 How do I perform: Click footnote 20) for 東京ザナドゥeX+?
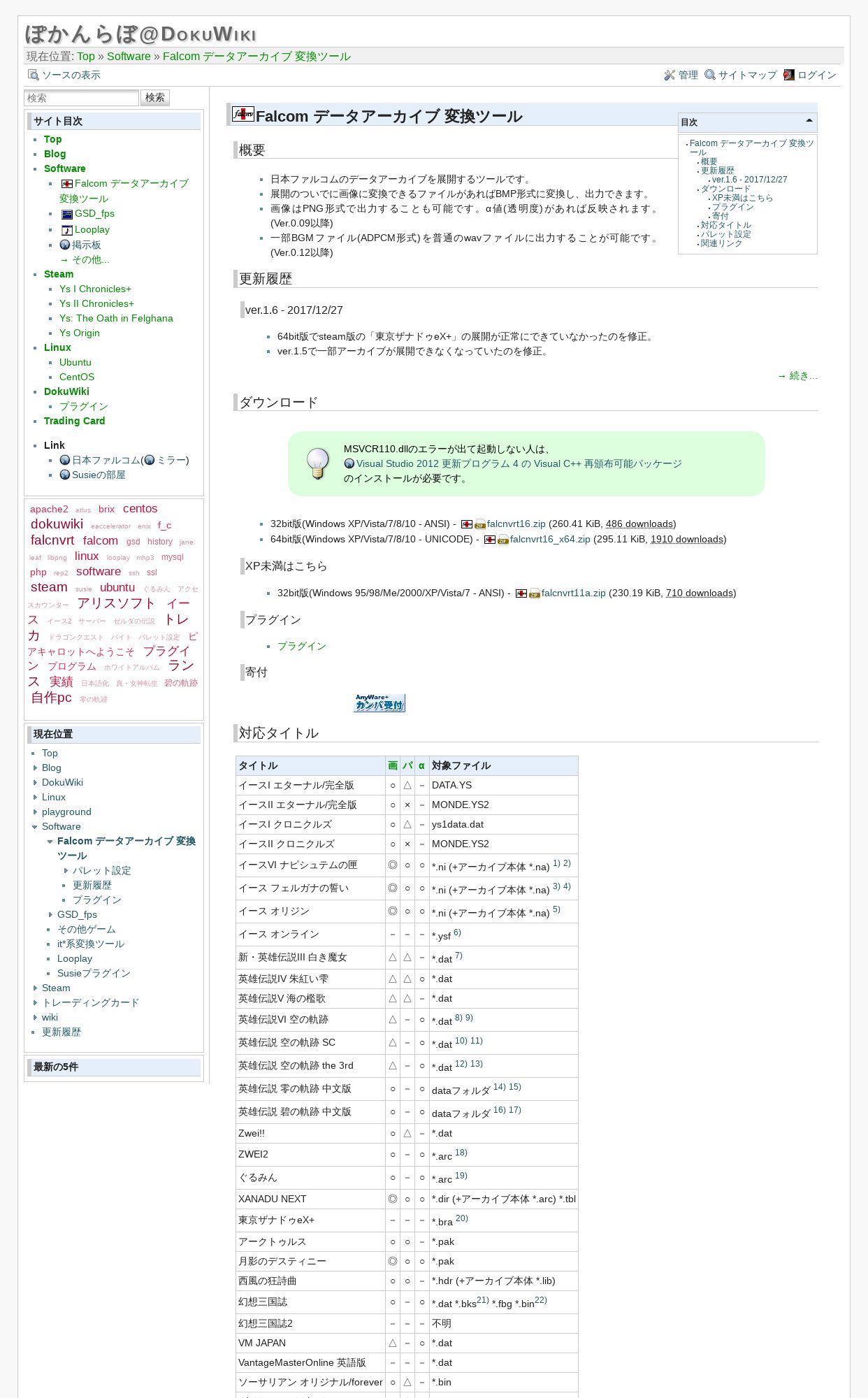tap(462, 1218)
